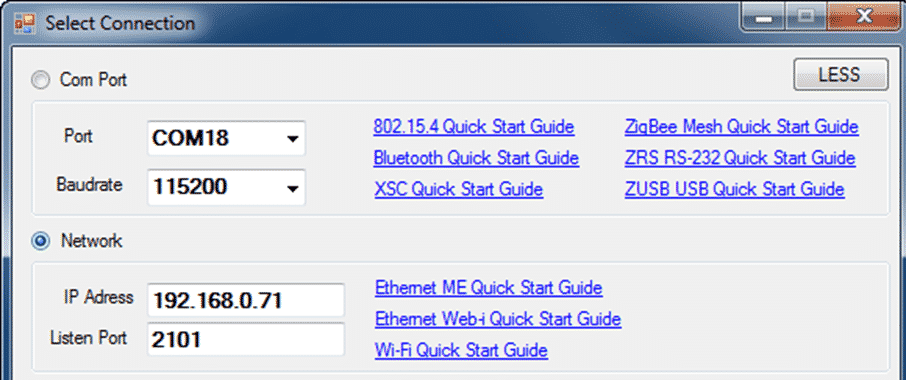Open Ethernet Web-i Quick Start Guide link
Screen dimensions: 906x380
[x=498, y=319]
